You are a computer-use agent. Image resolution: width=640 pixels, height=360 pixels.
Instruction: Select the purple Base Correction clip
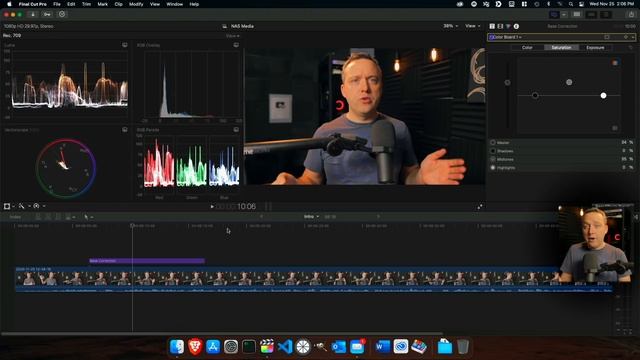147,261
